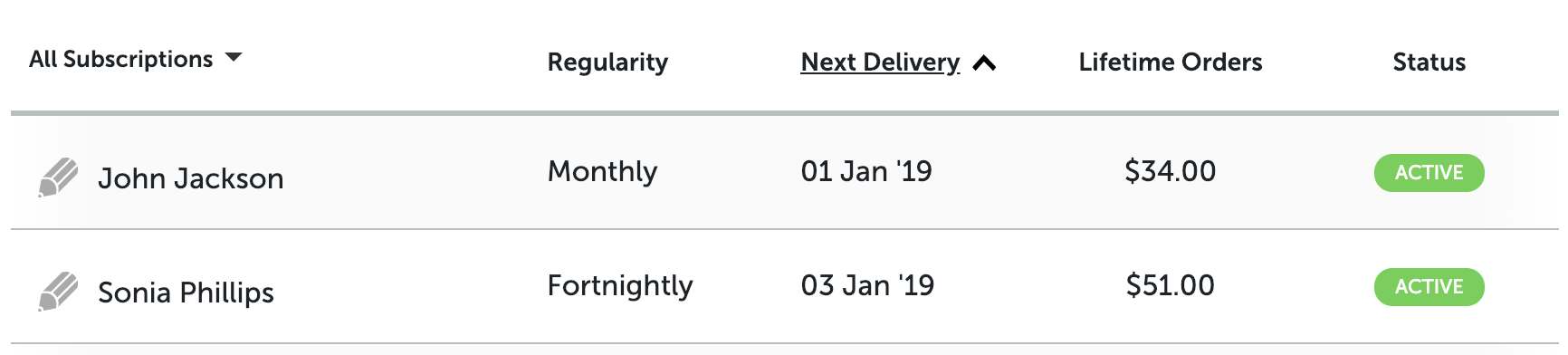The width and height of the screenshot is (1568, 355).
Task: Click the $51.00 lifetime orders value
Action: click(1170, 285)
